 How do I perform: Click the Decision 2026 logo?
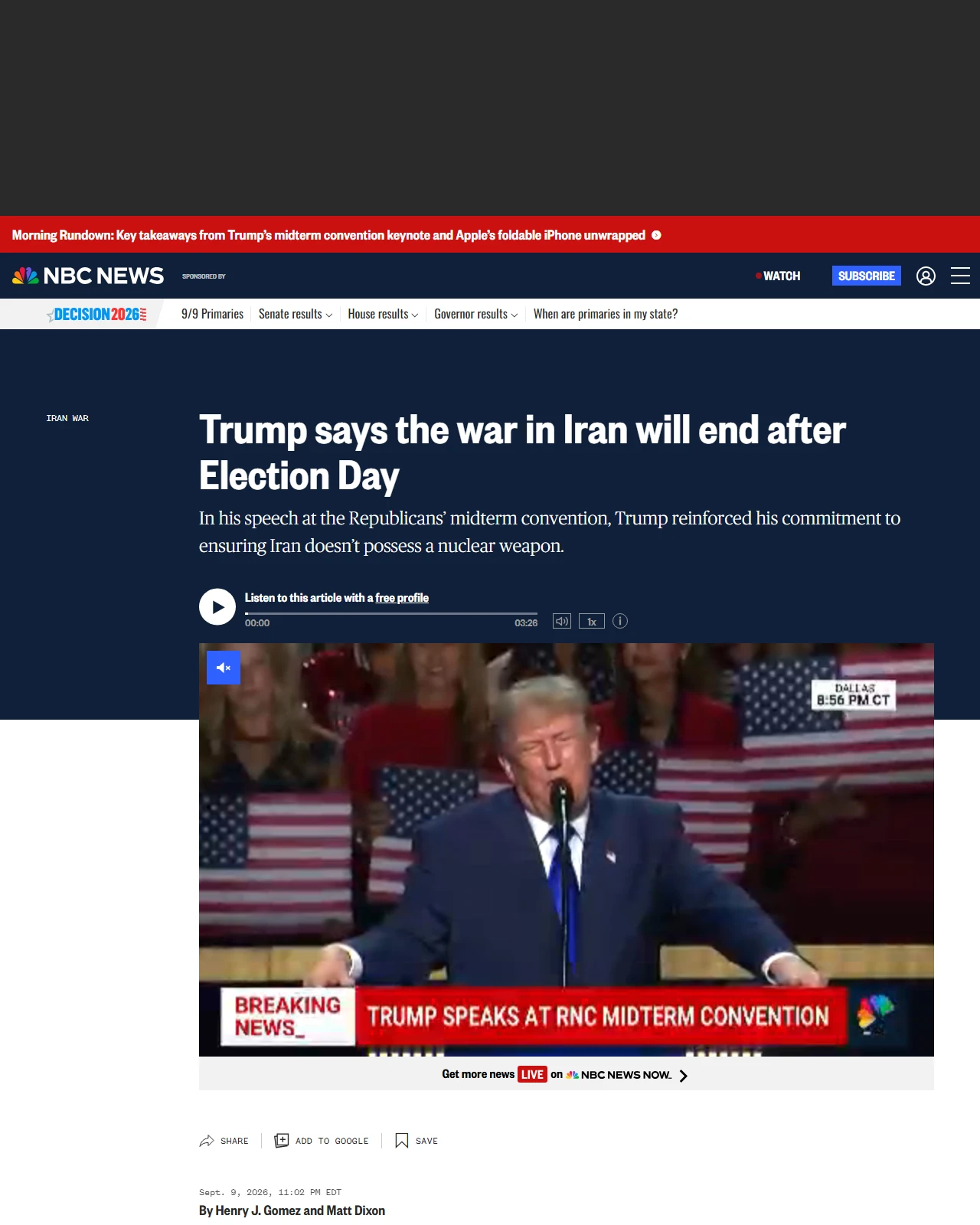(x=96, y=314)
